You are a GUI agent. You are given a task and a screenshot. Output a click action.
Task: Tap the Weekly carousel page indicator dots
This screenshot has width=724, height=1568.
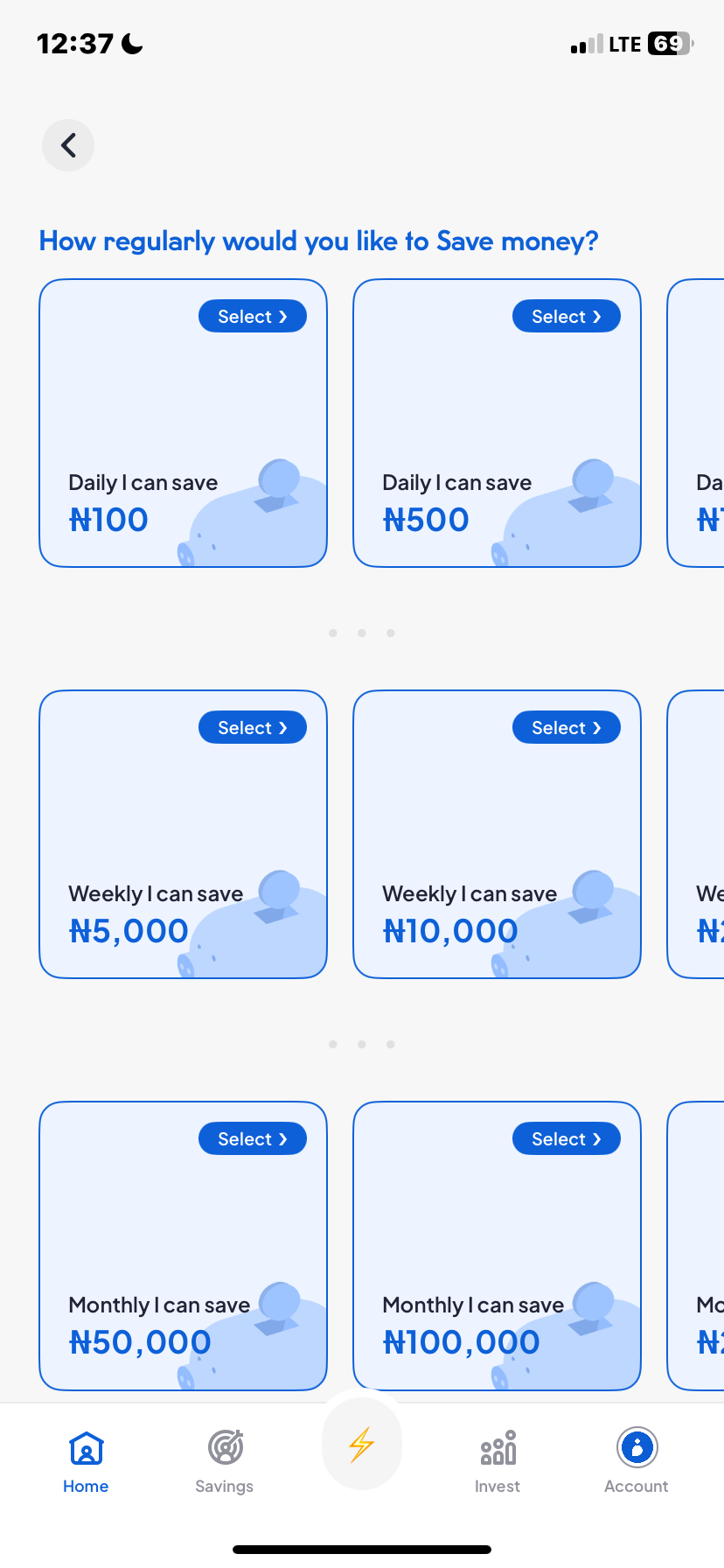[x=362, y=1044]
